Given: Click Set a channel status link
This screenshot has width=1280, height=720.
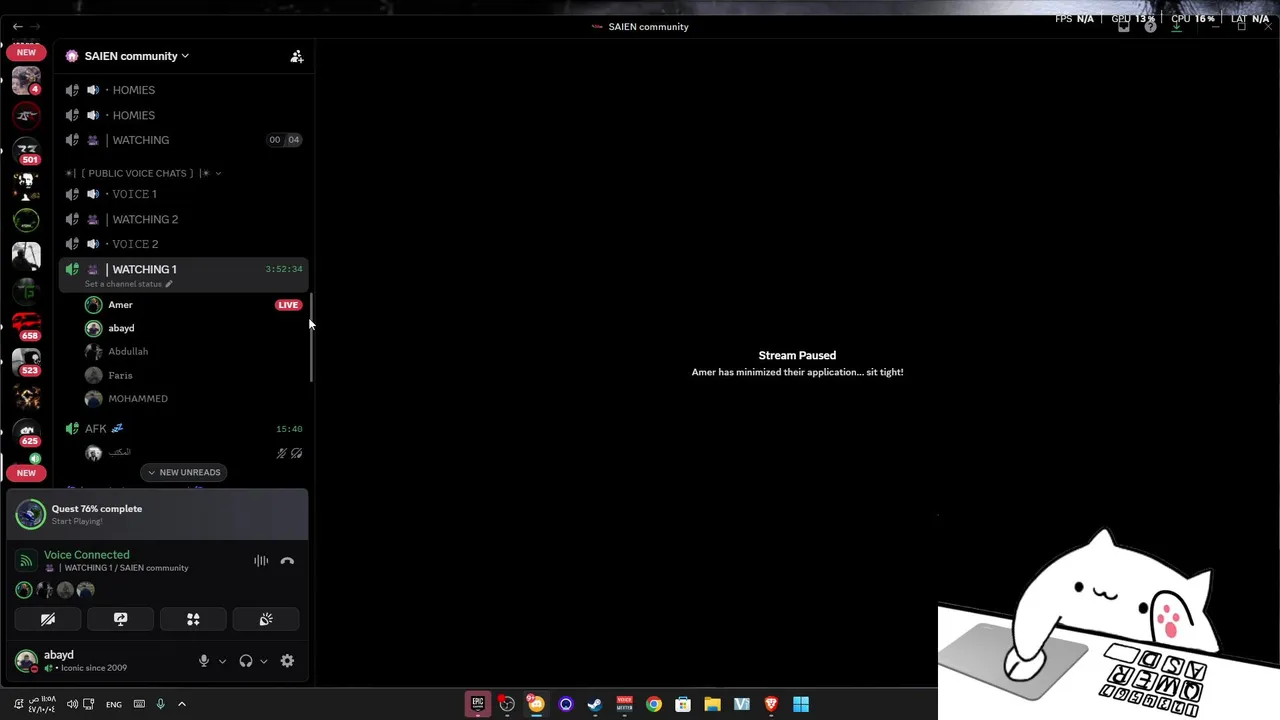Looking at the screenshot, I should click(x=128, y=284).
